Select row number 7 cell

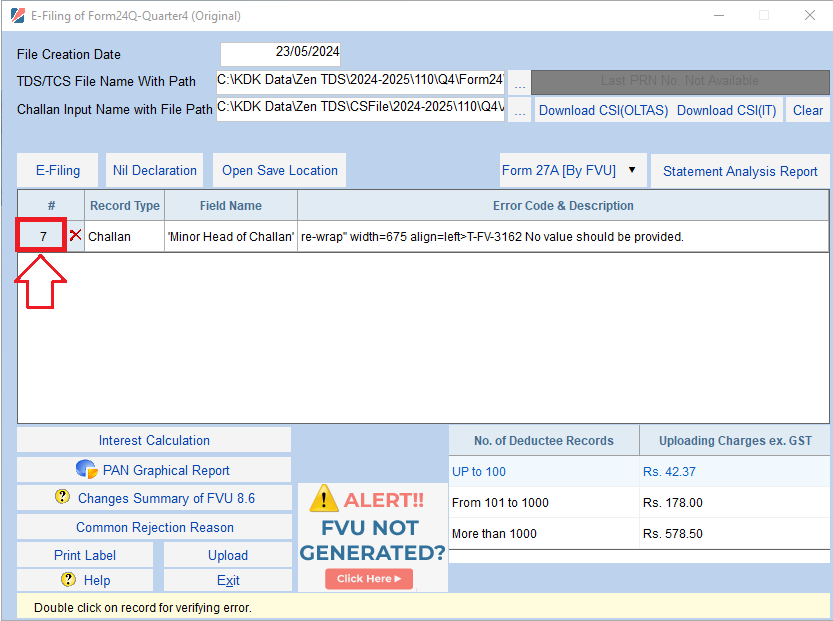click(41, 235)
